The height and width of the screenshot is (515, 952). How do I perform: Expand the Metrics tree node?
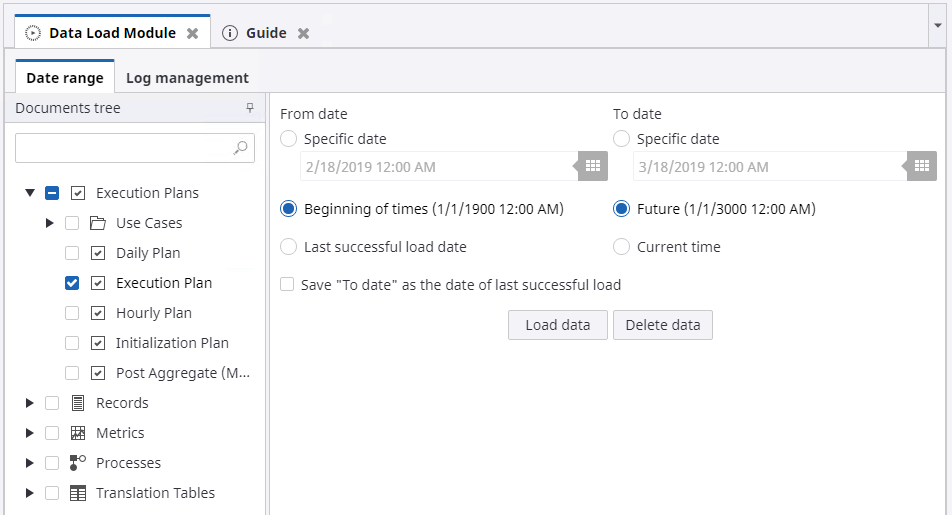pyautogui.click(x=30, y=433)
